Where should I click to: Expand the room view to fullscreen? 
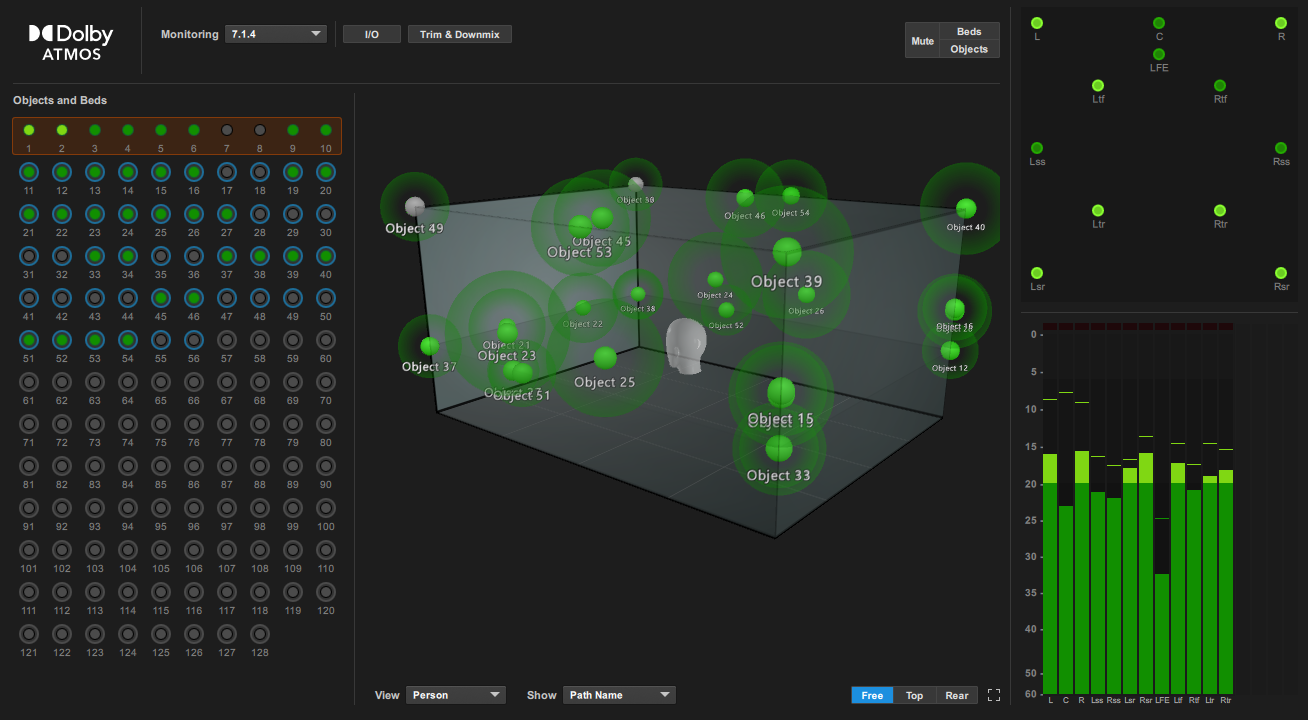point(994,694)
